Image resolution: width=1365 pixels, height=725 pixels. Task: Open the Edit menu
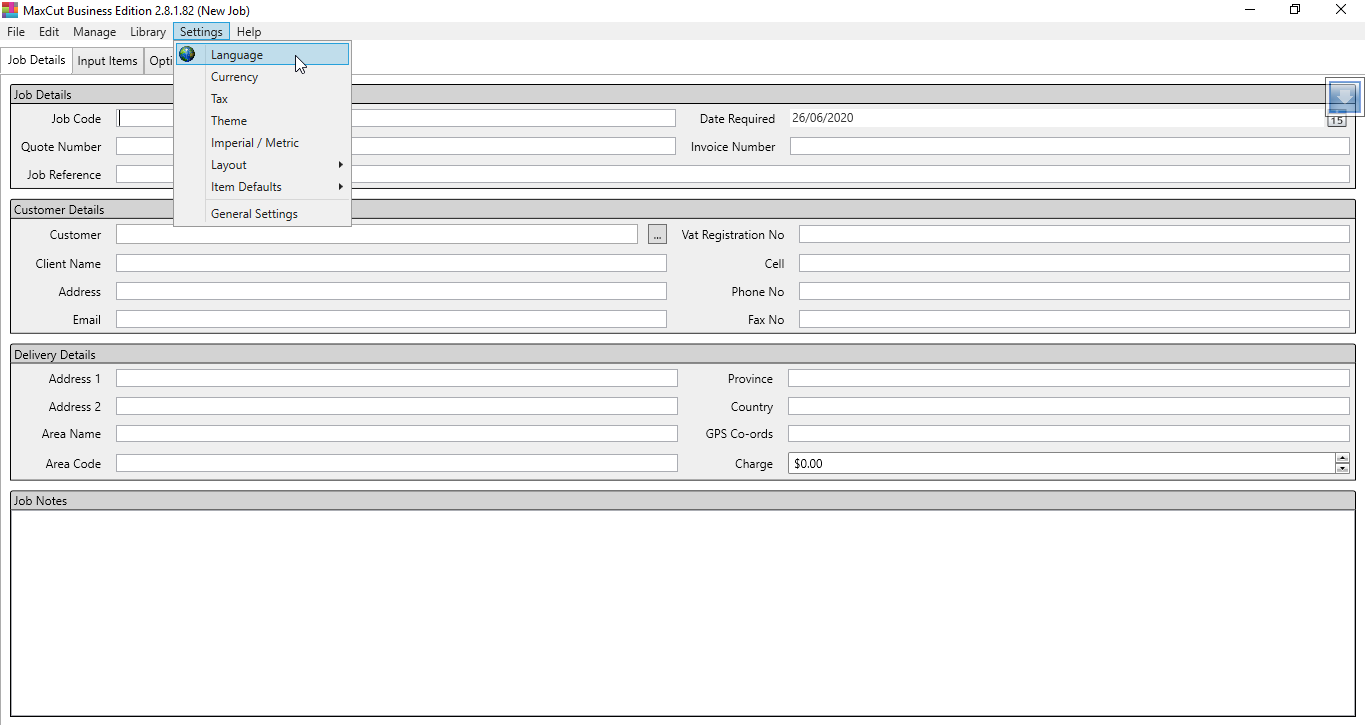[49, 32]
